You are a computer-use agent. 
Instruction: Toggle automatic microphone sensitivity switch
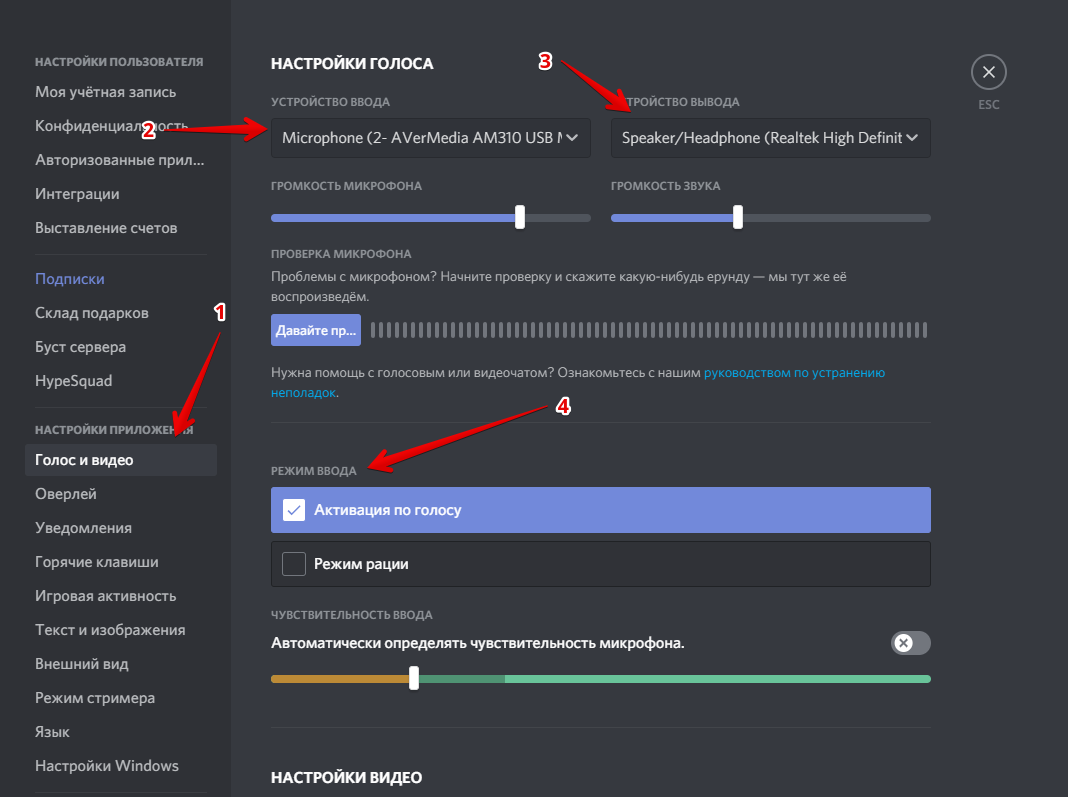pos(910,643)
